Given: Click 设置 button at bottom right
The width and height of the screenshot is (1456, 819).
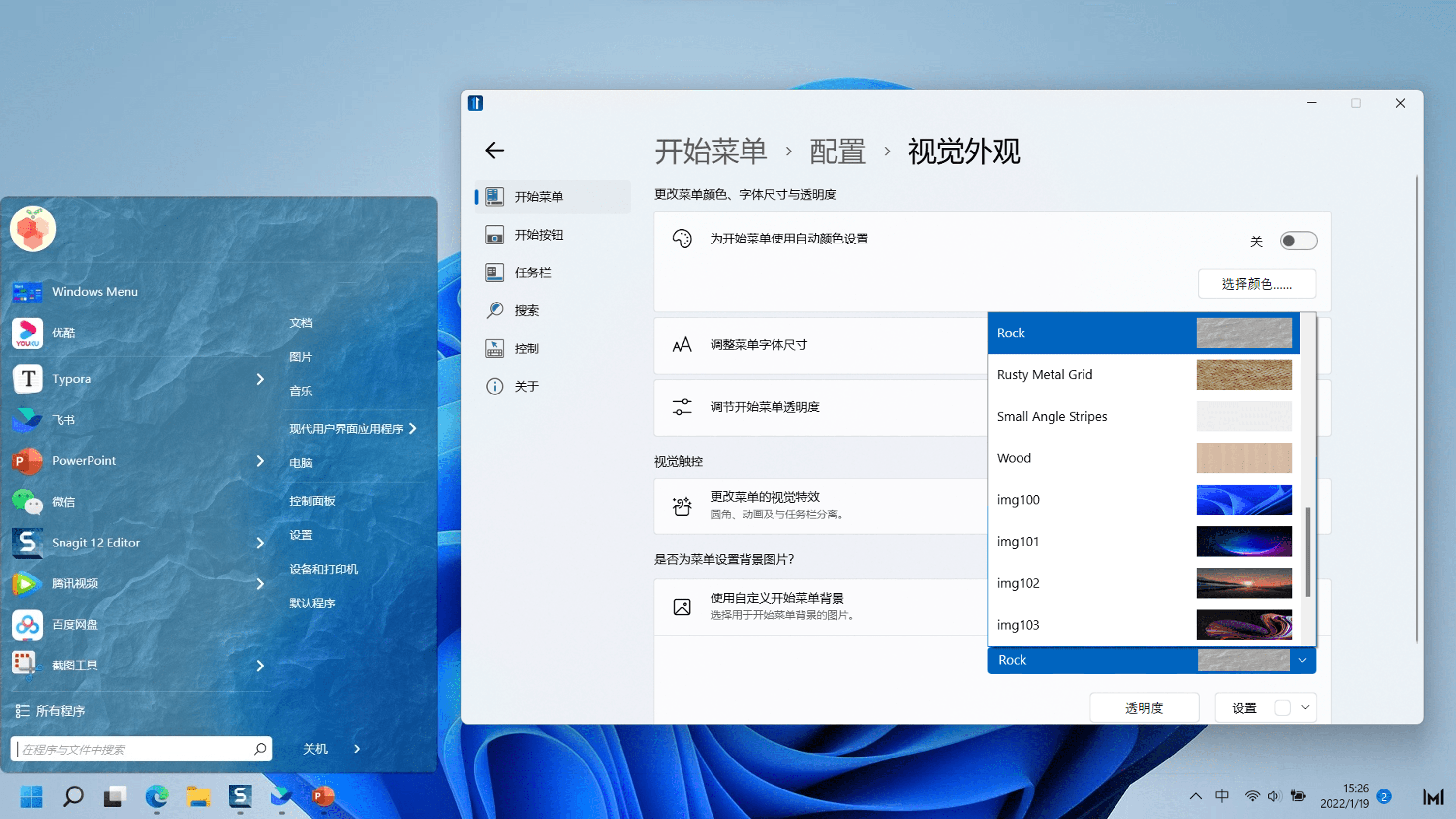Looking at the screenshot, I should click(1244, 708).
